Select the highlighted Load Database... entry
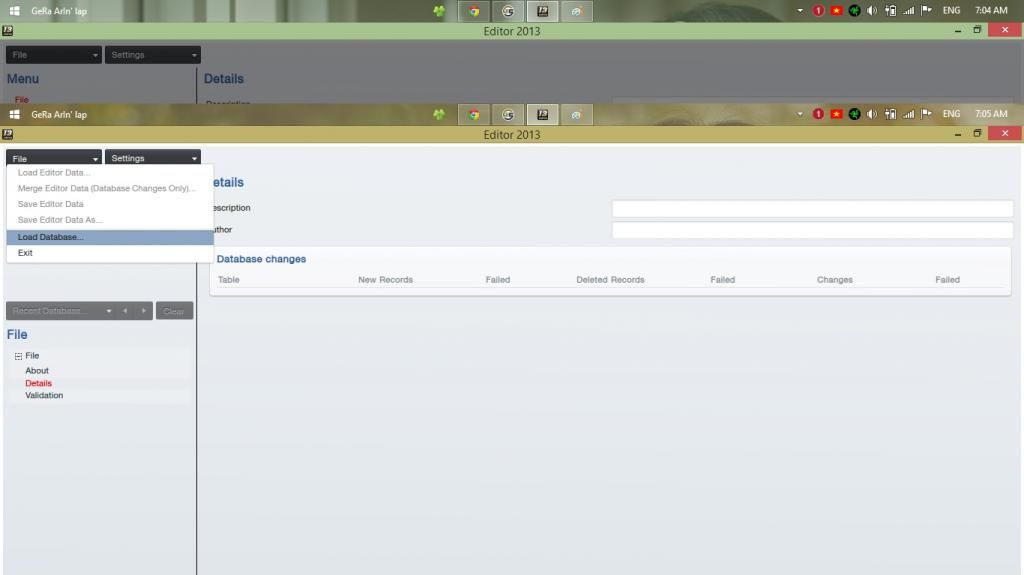The height and width of the screenshot is (575, 1024). tap(110, 237)
